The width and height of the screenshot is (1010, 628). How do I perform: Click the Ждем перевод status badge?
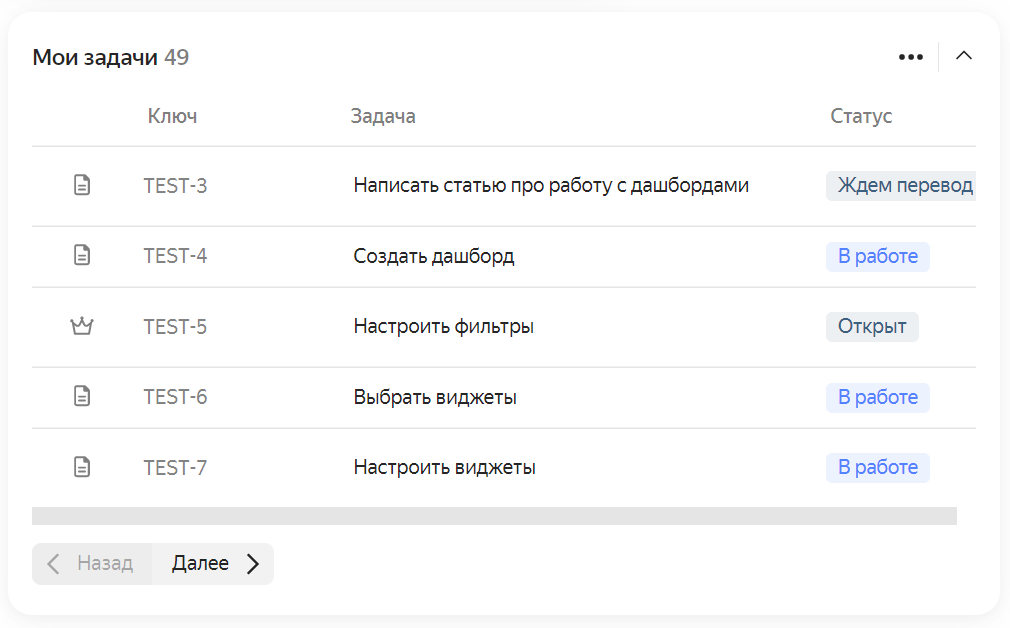coord(901,186)
